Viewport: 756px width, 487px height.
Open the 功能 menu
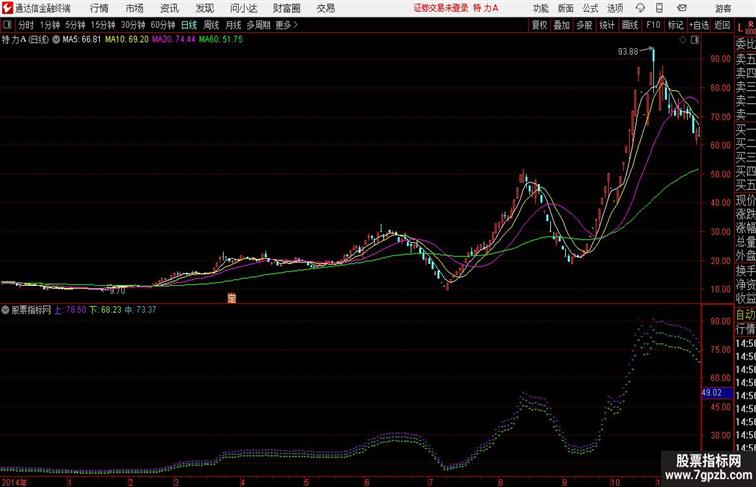tap(541, 8)
